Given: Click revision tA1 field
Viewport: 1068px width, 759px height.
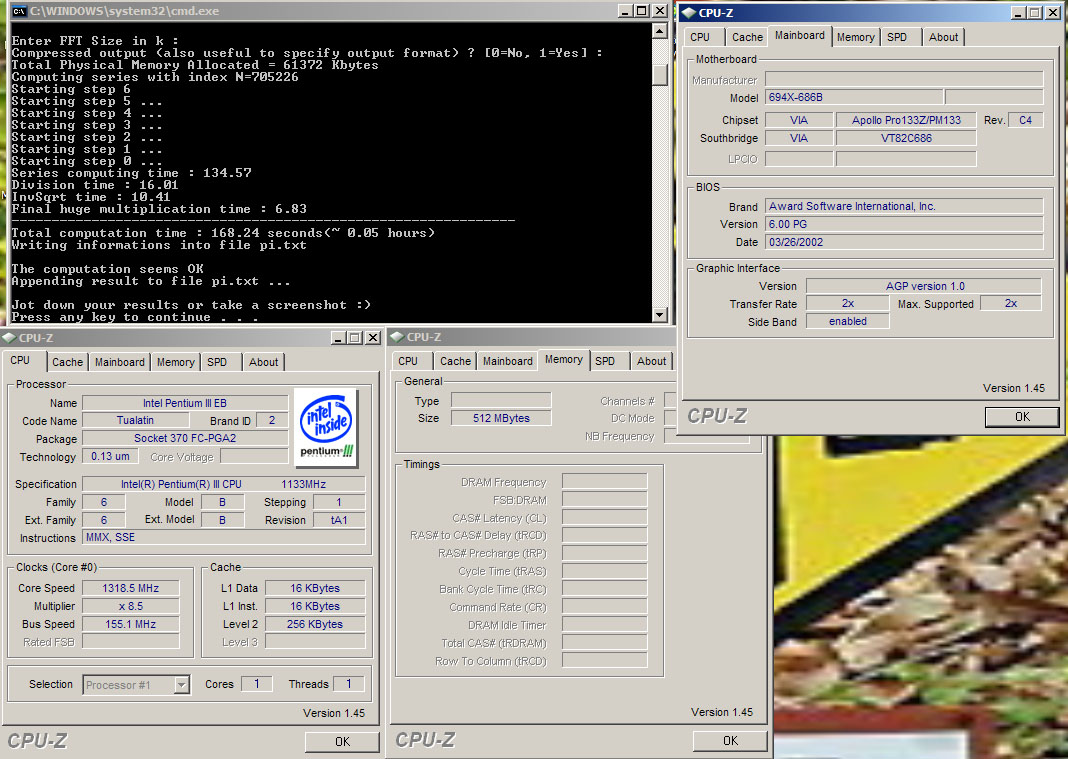Looking at the screenshot, I should coord(339,520).
